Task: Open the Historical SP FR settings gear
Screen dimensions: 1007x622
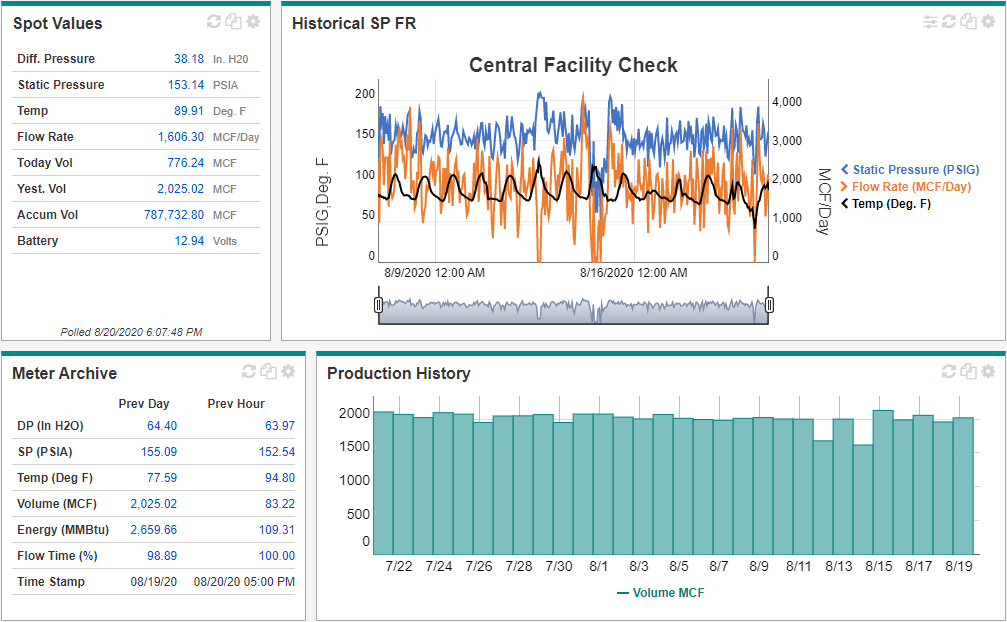Action: click(988, 22)
